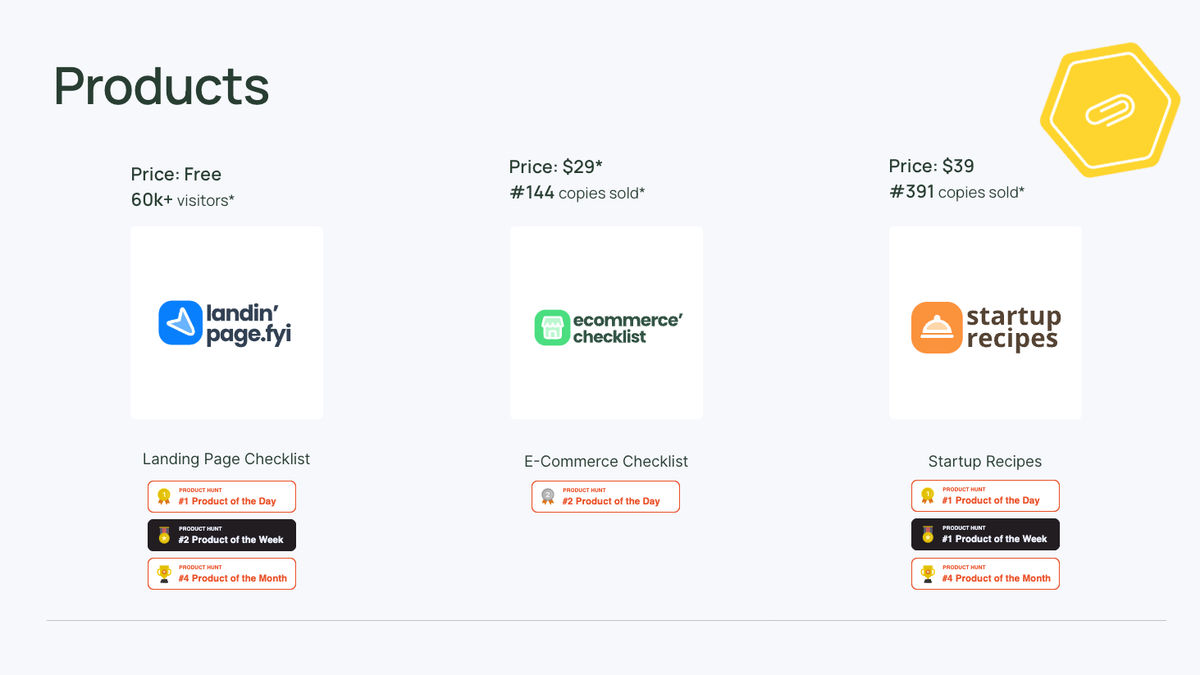Open Startup Recipes #1 Product of the Week badge
Viewport: 1200px width, 675px height.
985,534
